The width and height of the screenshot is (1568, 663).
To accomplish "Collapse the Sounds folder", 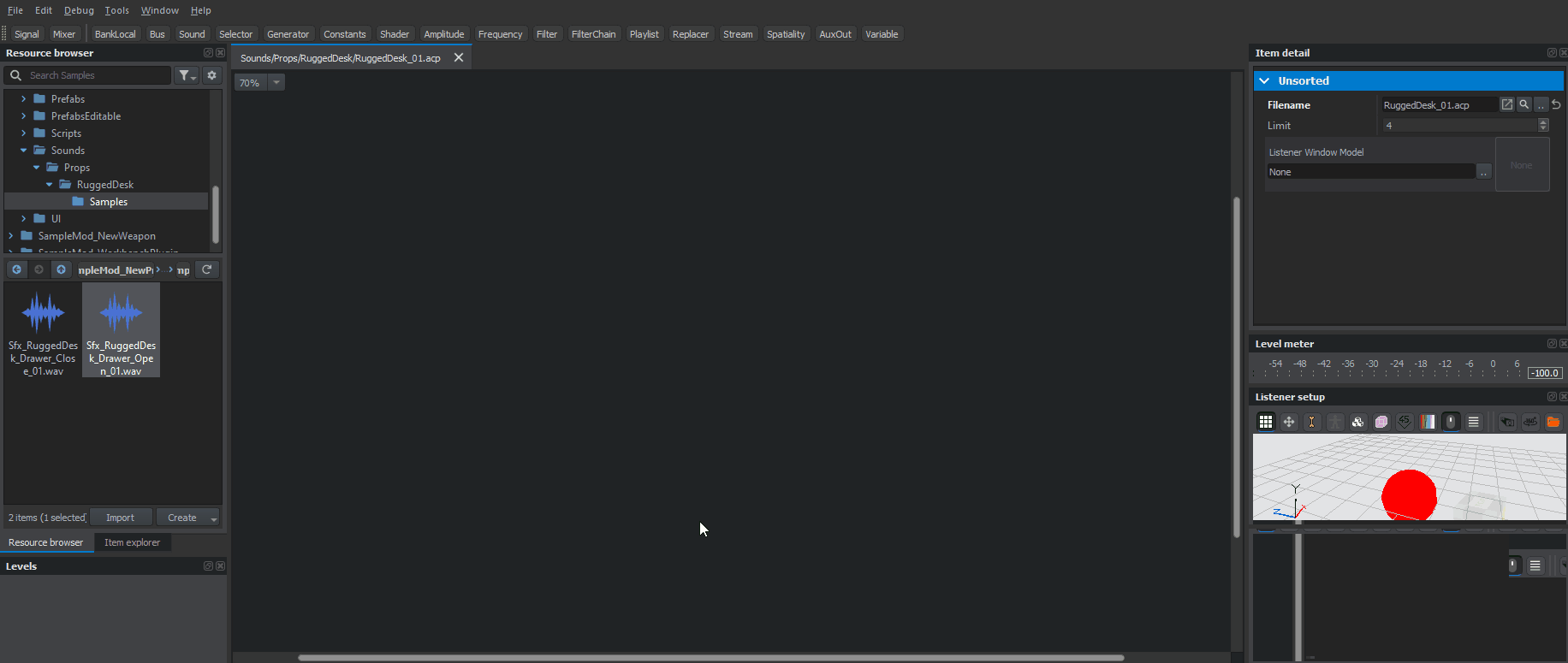I will tap(23, 151).
